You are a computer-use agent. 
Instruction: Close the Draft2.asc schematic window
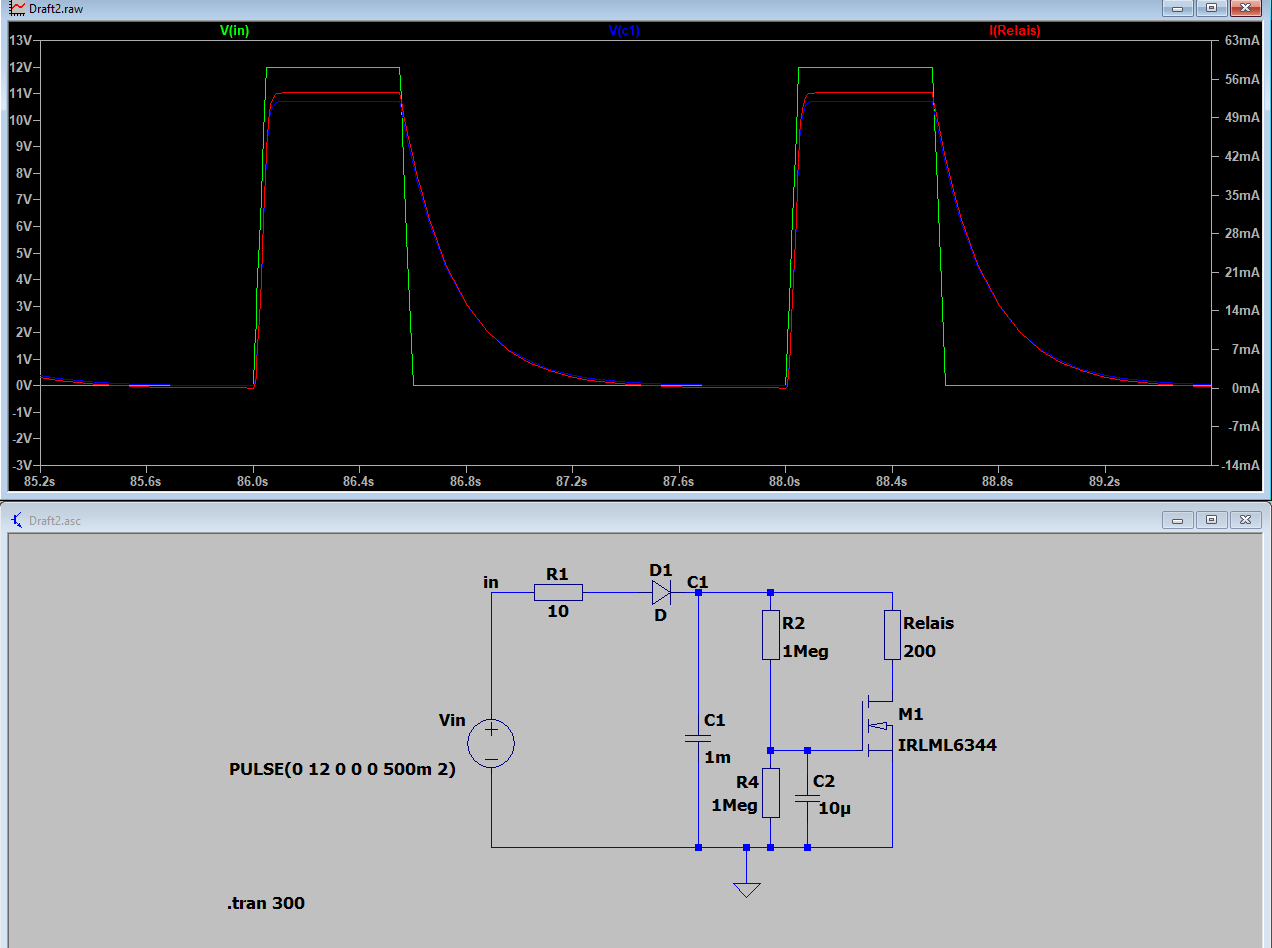tap(1244, 520)
